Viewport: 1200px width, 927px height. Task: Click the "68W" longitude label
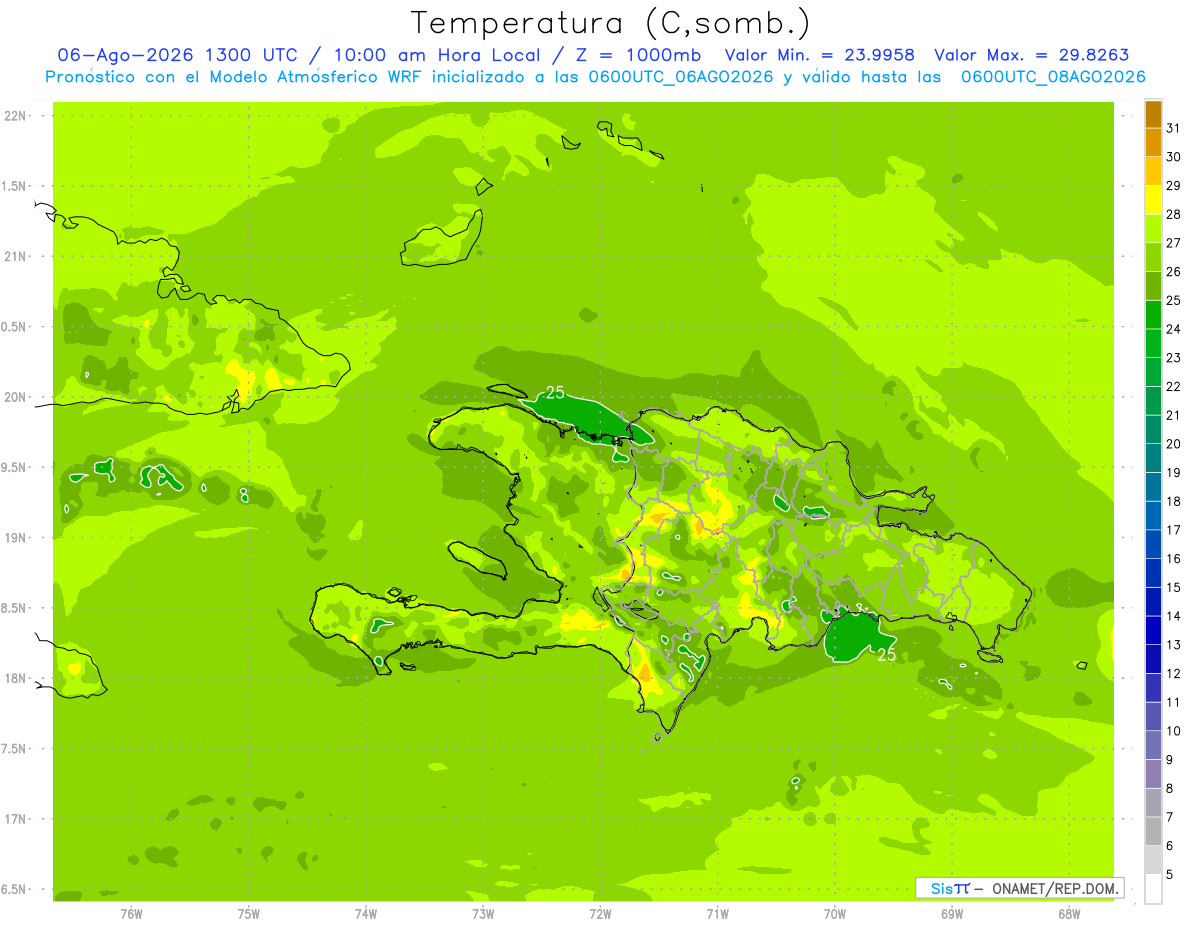tap(1069, 914)
